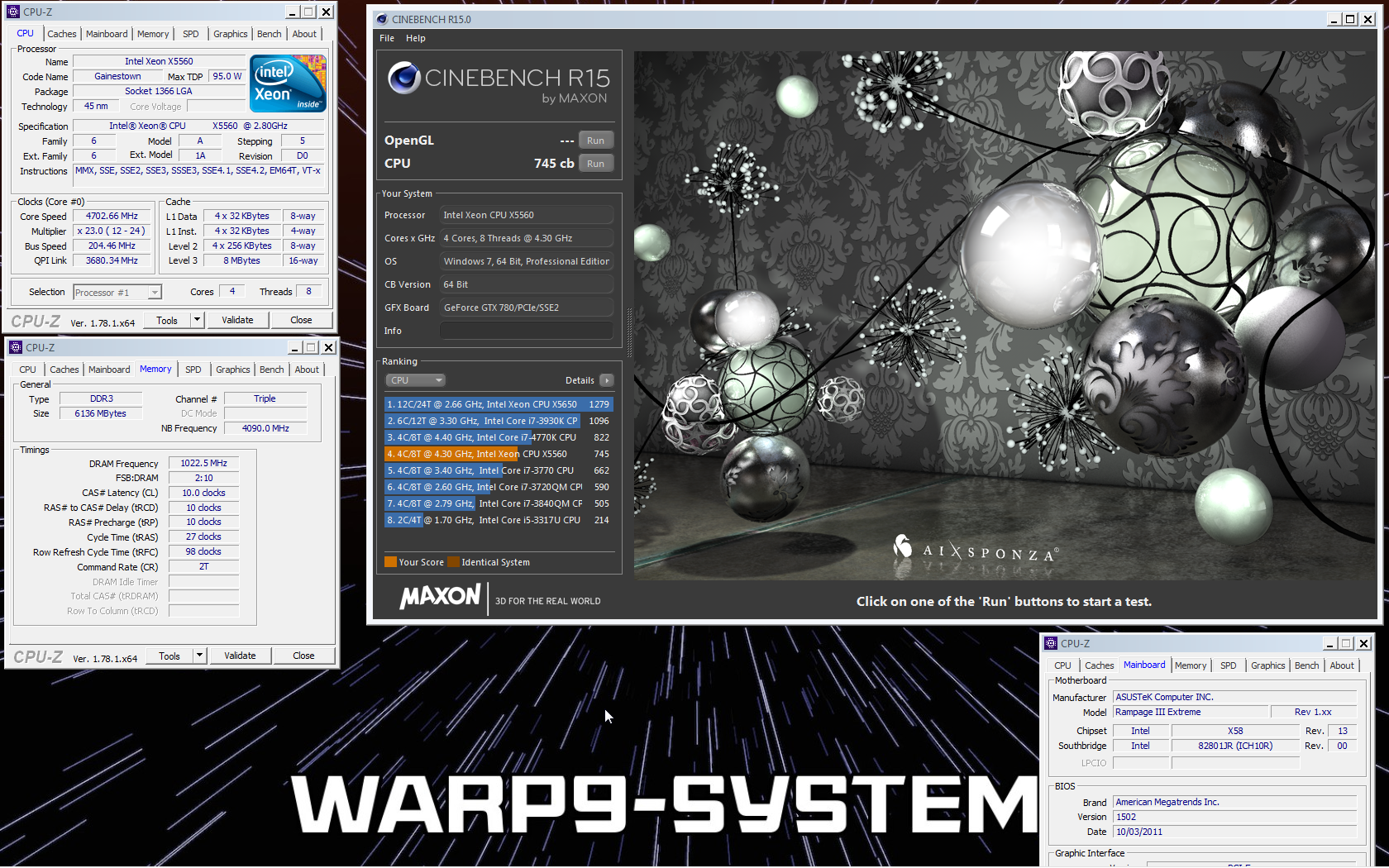Click the CPU-Z title icon in the top CPU window
Viewport: 1389px width, 868px height.
(13, 12)
